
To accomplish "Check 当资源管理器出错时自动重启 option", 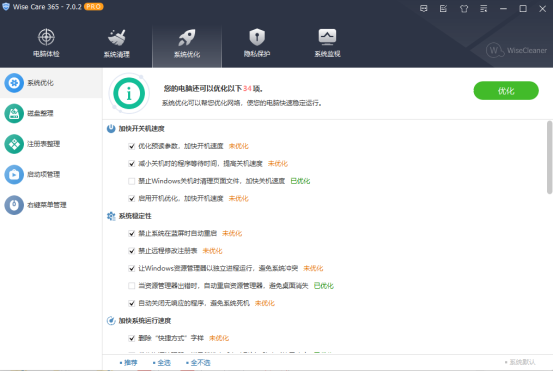I will click(132, 286).
